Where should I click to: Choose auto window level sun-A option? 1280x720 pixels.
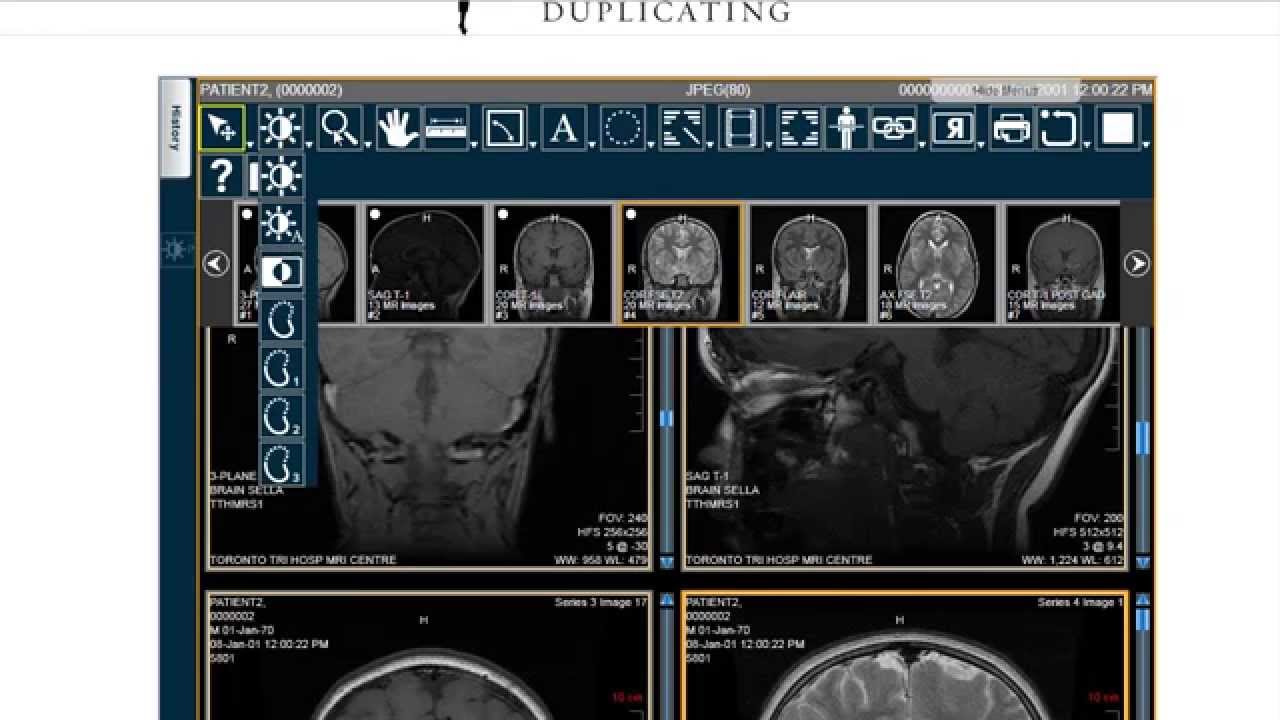pos(281,224)
